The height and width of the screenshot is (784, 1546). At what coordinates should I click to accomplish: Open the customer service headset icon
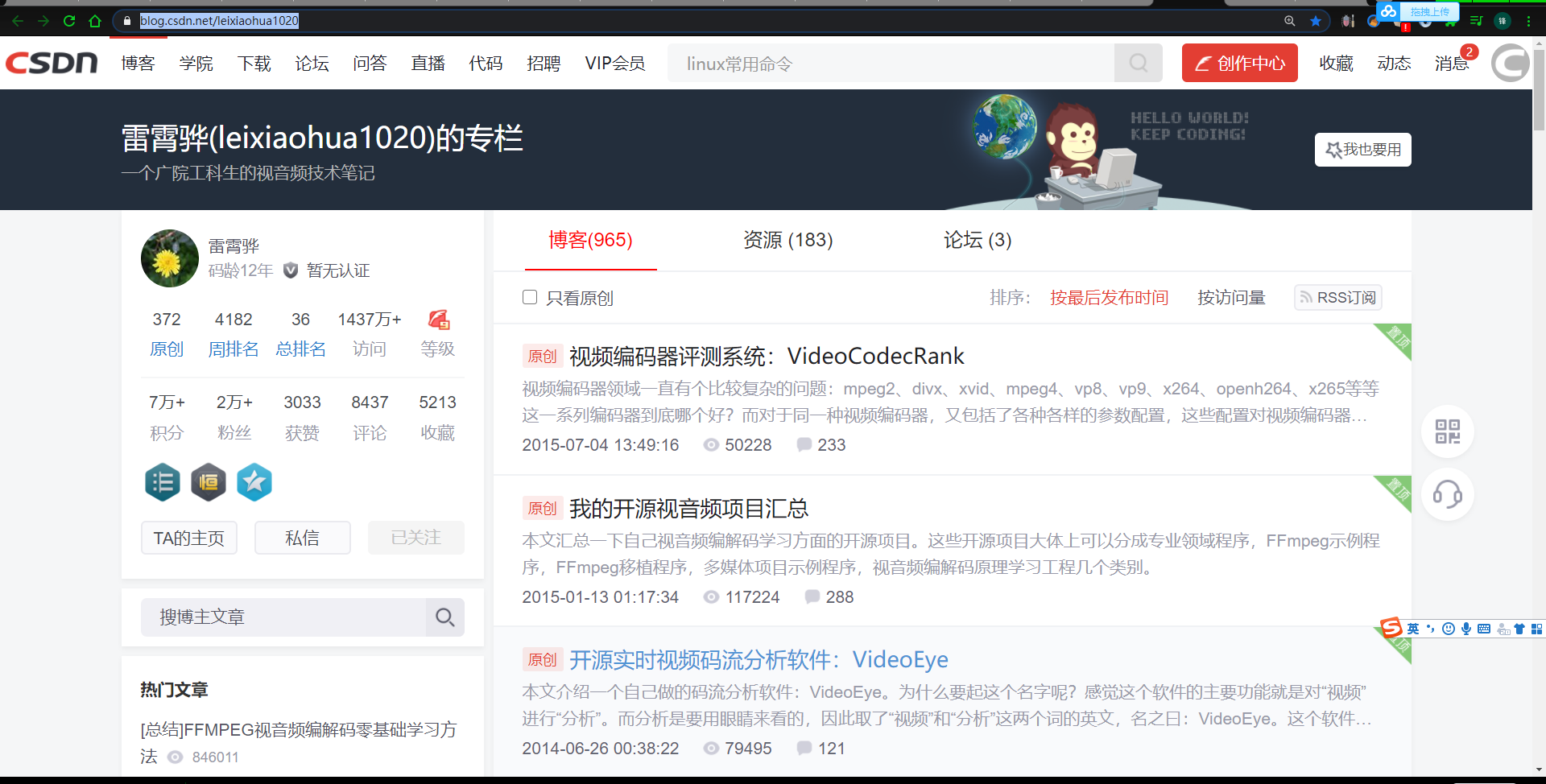1447,494
